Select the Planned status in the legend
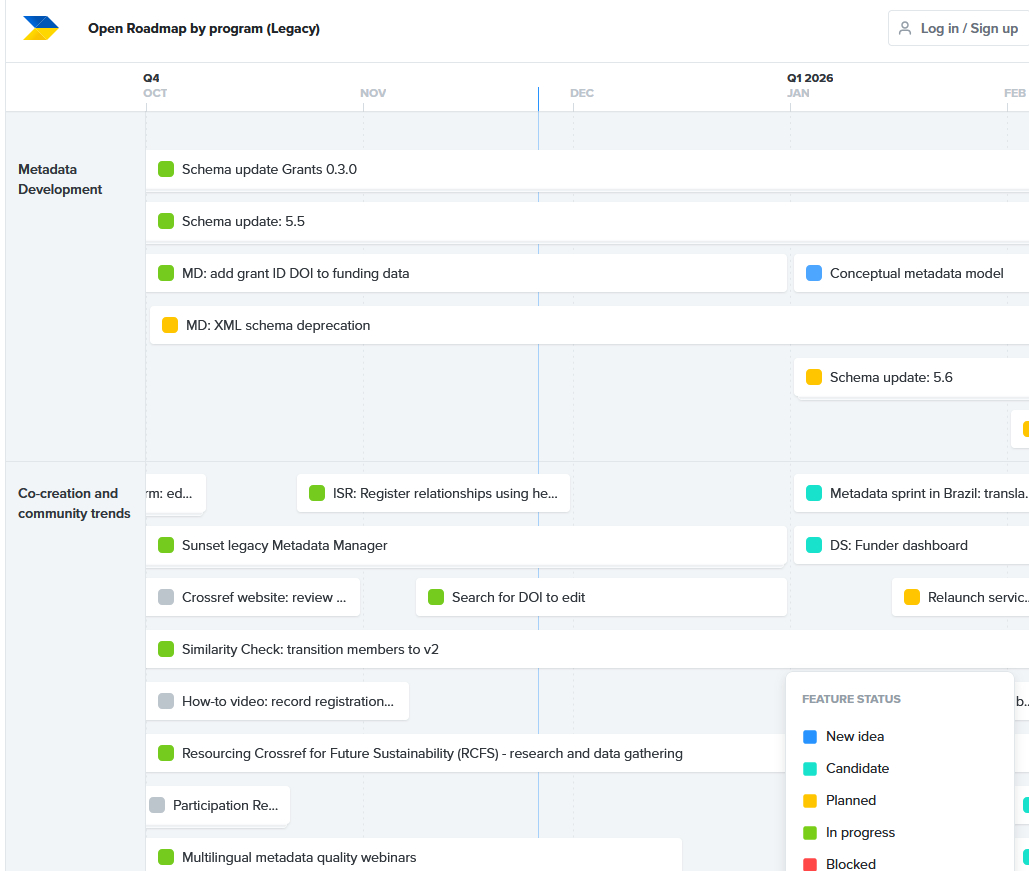Image resolution: width=1029 pixels, height=871 pixels. [850, 800]
